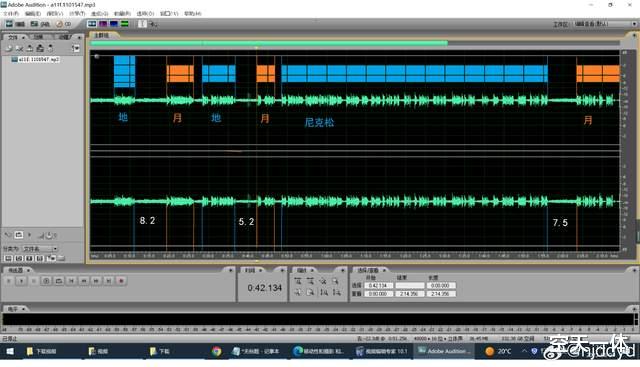This screenshot has width=640, height=367.
Task: Open the View menu
Action: (55, 13)
